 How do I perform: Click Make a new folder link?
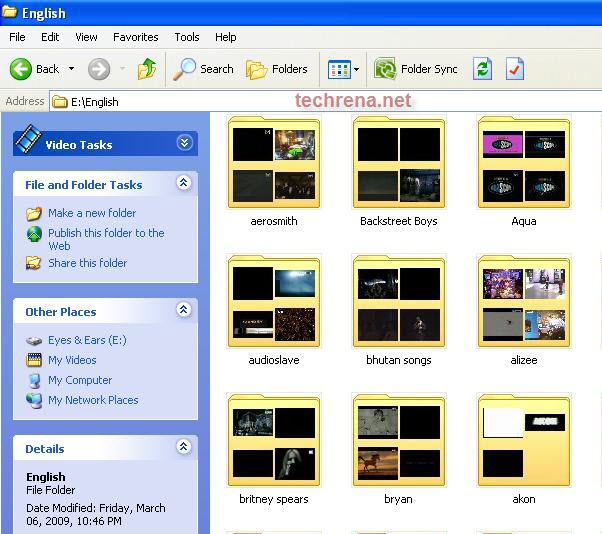(x=92, y=213)
